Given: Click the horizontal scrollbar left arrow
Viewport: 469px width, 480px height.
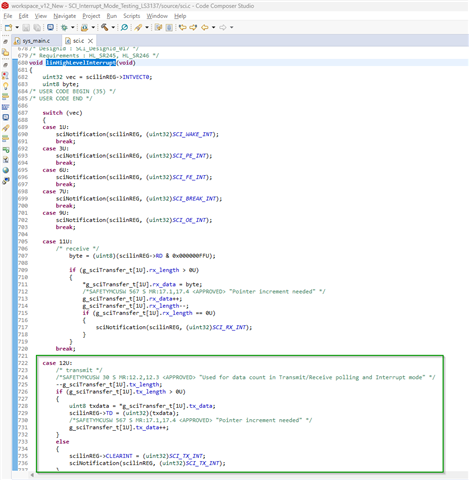Looking at the screenshot, I should point(32,475).
